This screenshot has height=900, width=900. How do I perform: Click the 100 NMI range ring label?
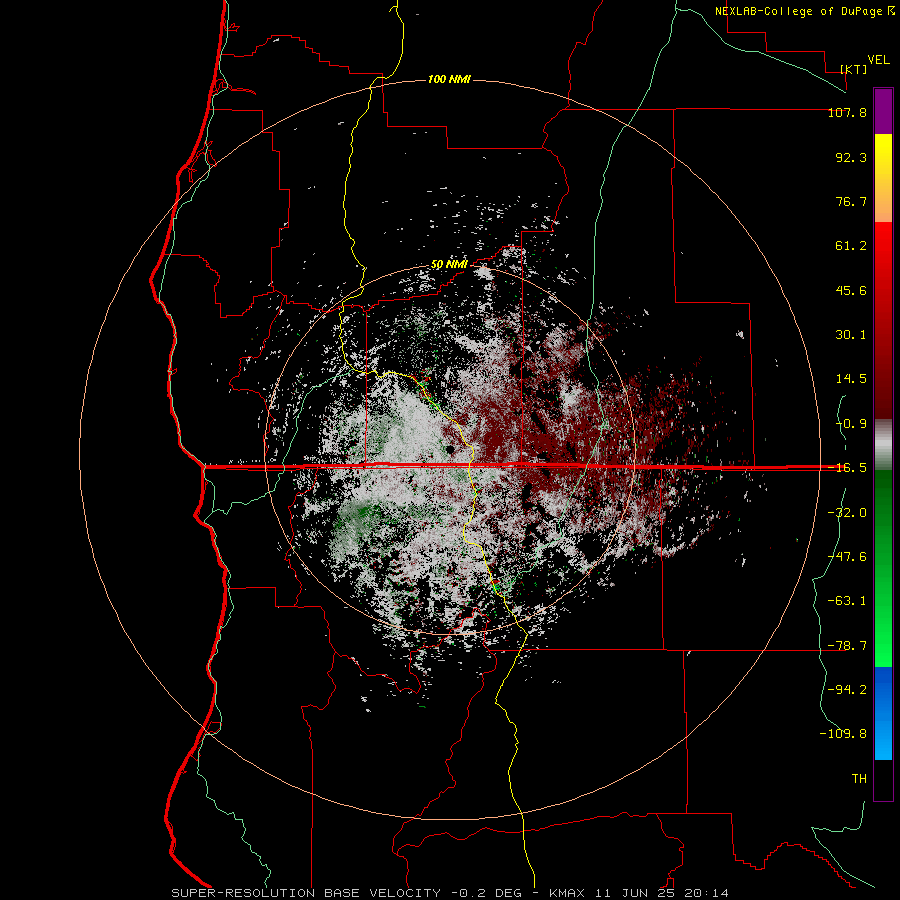pos(449,79)
